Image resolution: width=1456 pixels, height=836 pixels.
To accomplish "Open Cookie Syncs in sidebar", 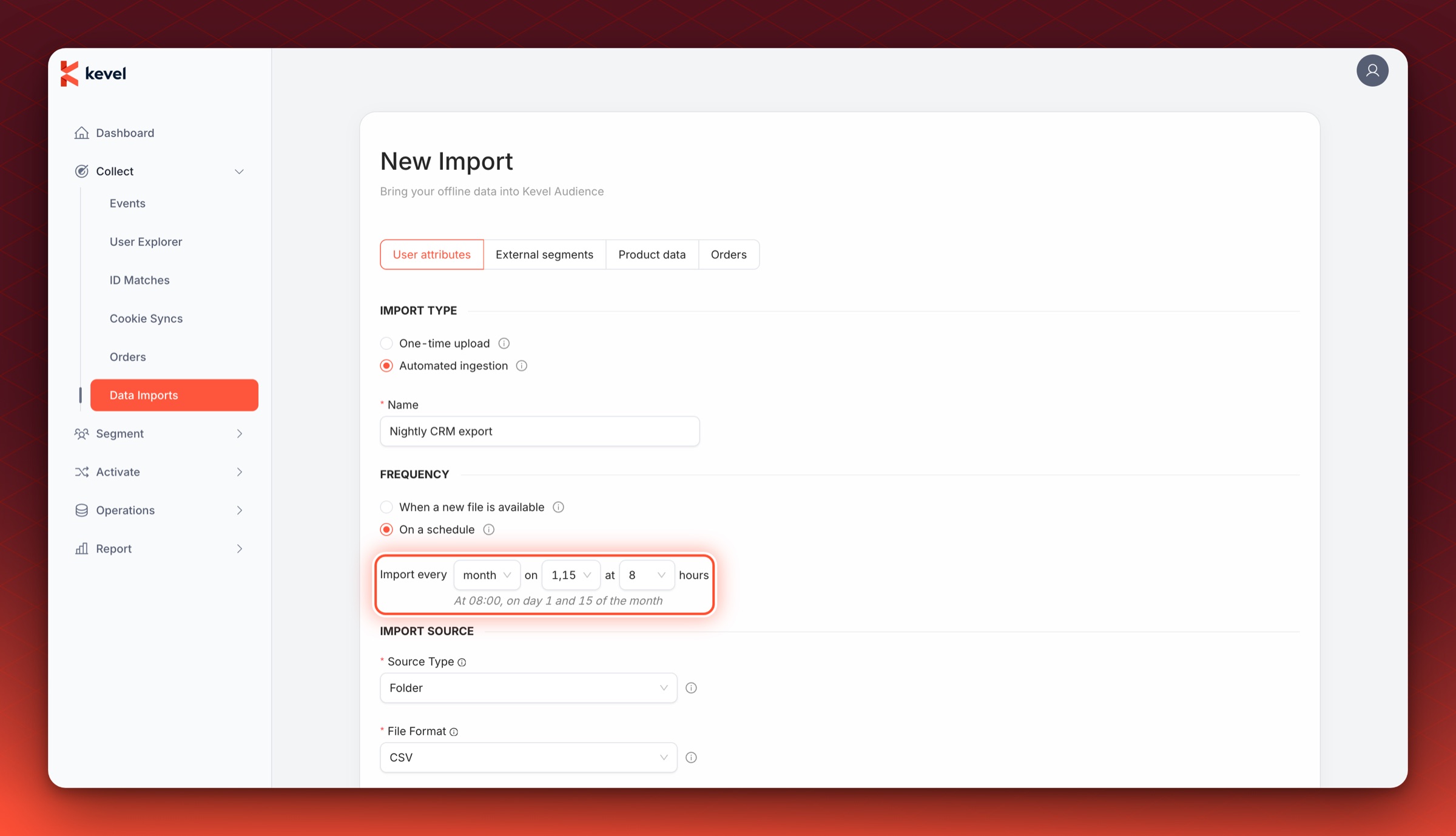I will point(146,319).
